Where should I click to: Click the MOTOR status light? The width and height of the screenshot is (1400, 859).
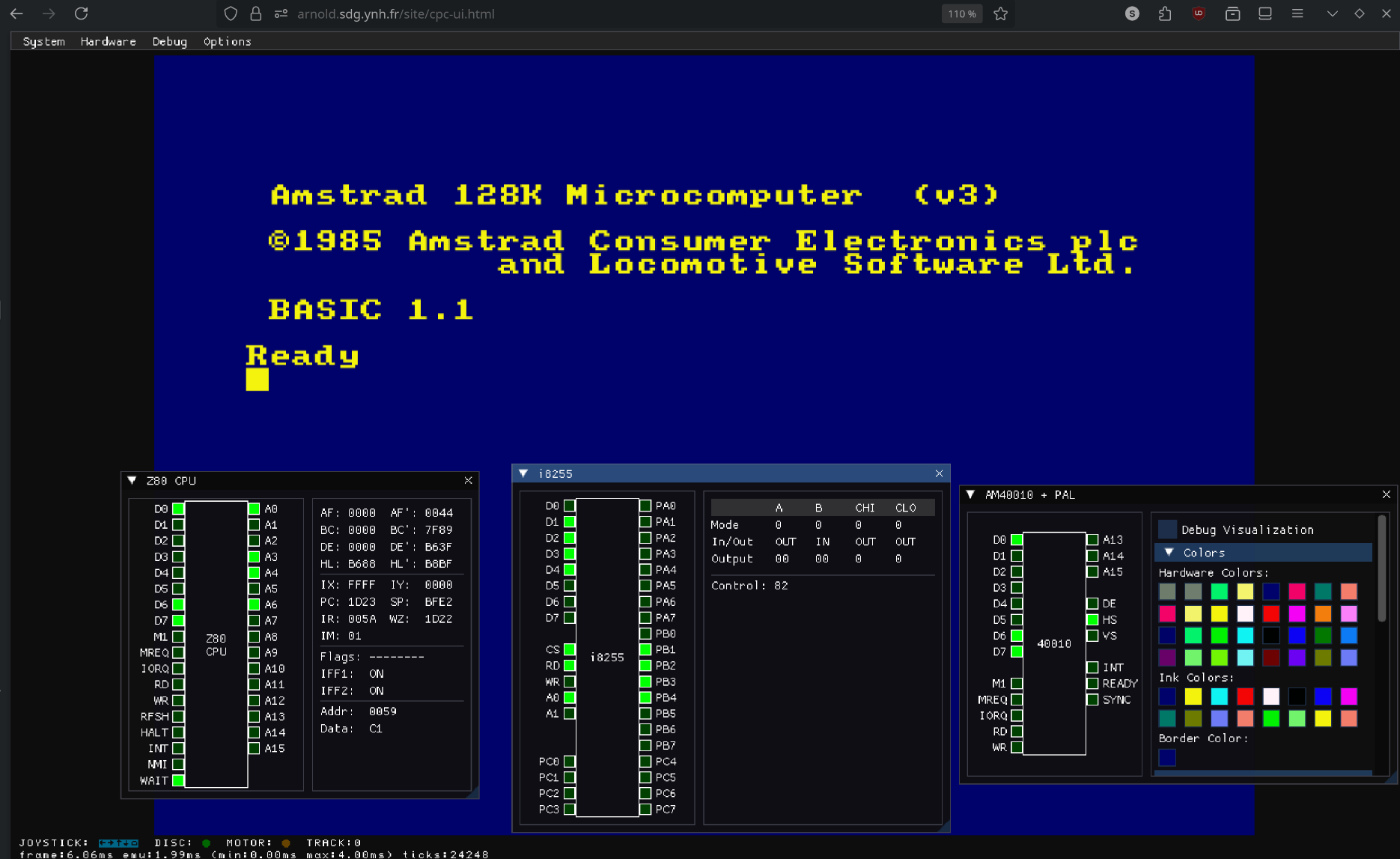coord(286,843)
